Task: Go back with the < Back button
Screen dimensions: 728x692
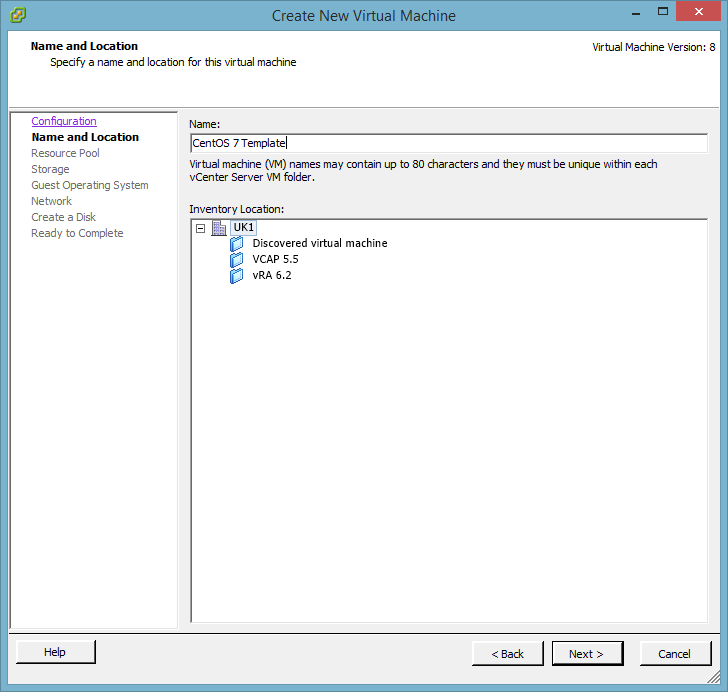Action: (x=507, y=653)
